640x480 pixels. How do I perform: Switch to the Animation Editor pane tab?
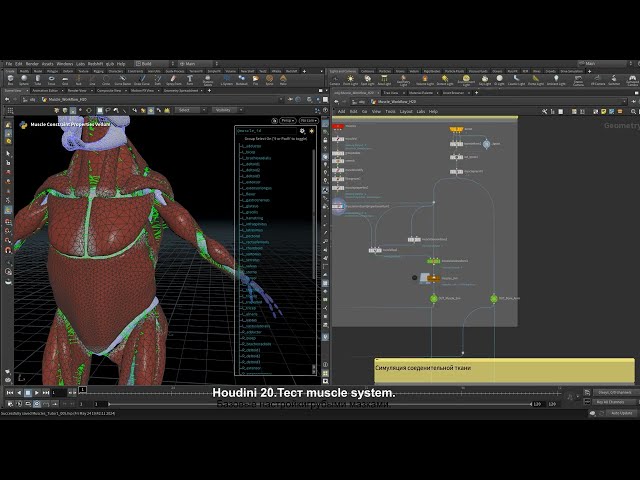click(x=45, y=91)
